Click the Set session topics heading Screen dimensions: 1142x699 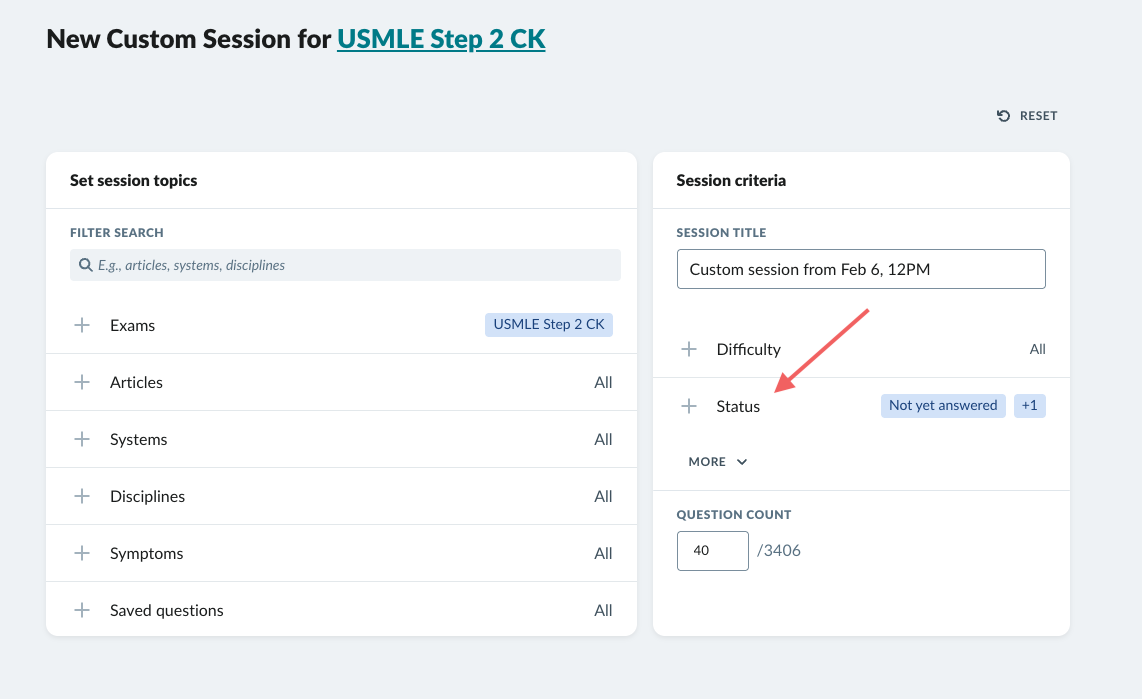(133, 181)
